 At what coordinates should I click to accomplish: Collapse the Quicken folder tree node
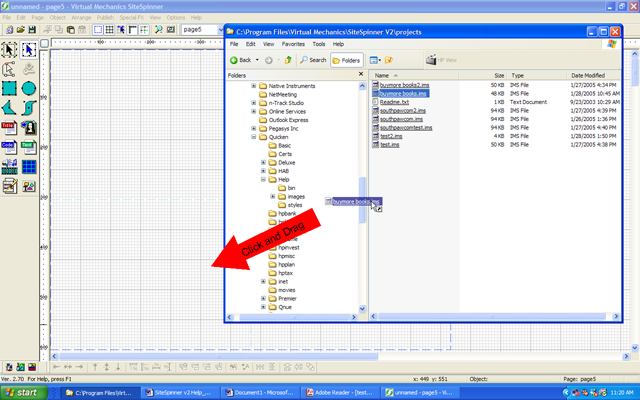(252, 138)
